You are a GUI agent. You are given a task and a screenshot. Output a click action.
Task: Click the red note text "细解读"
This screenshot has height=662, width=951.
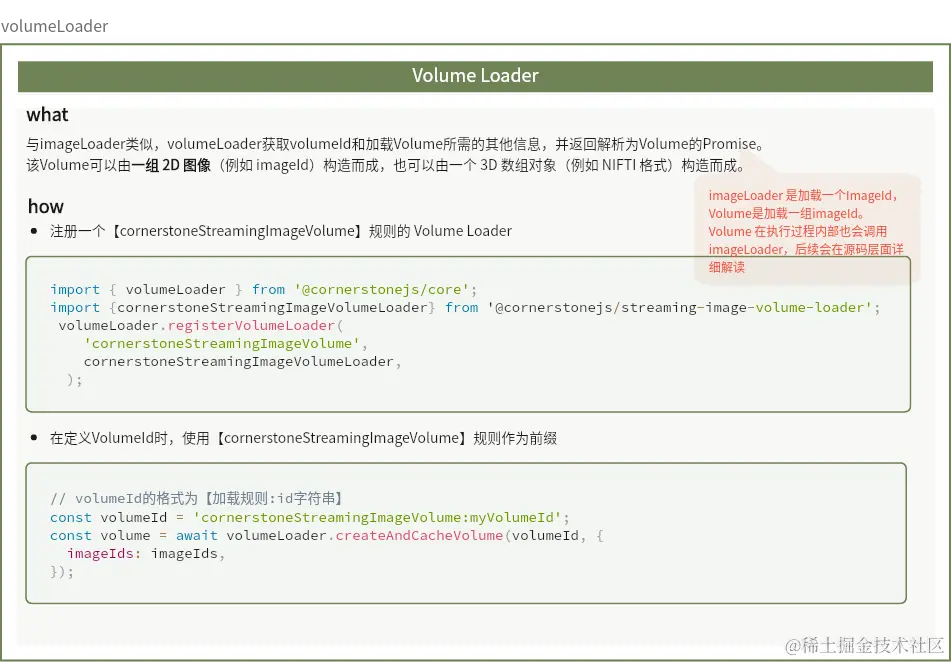click(x=727, y=268)
